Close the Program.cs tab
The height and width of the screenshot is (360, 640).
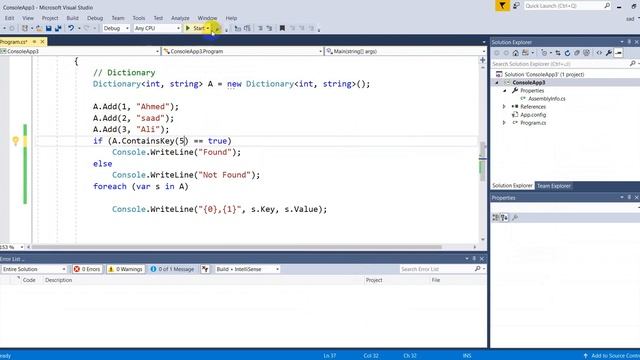[42, 42]
